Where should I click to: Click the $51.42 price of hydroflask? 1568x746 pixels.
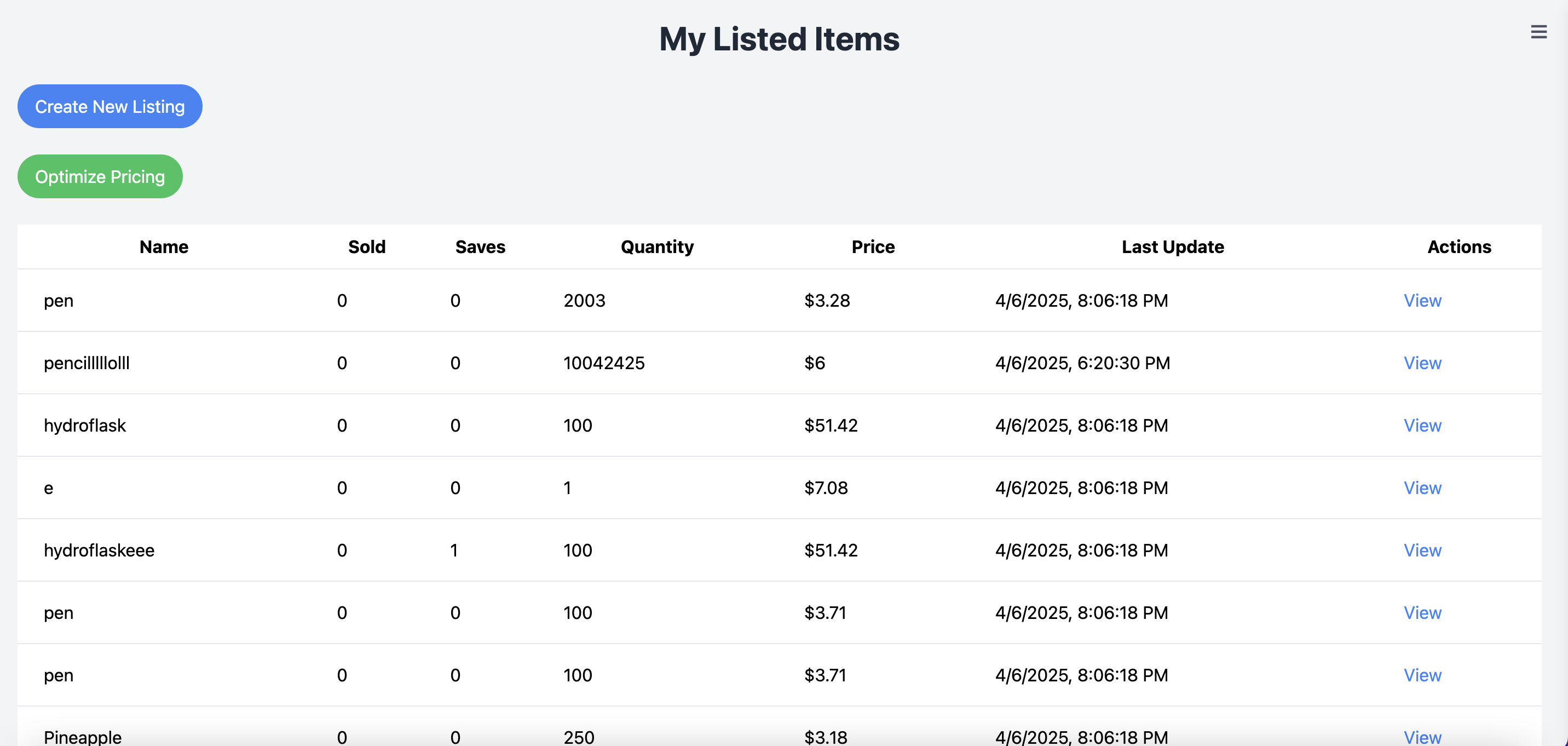pyautogui.click(x=830, y=425)
